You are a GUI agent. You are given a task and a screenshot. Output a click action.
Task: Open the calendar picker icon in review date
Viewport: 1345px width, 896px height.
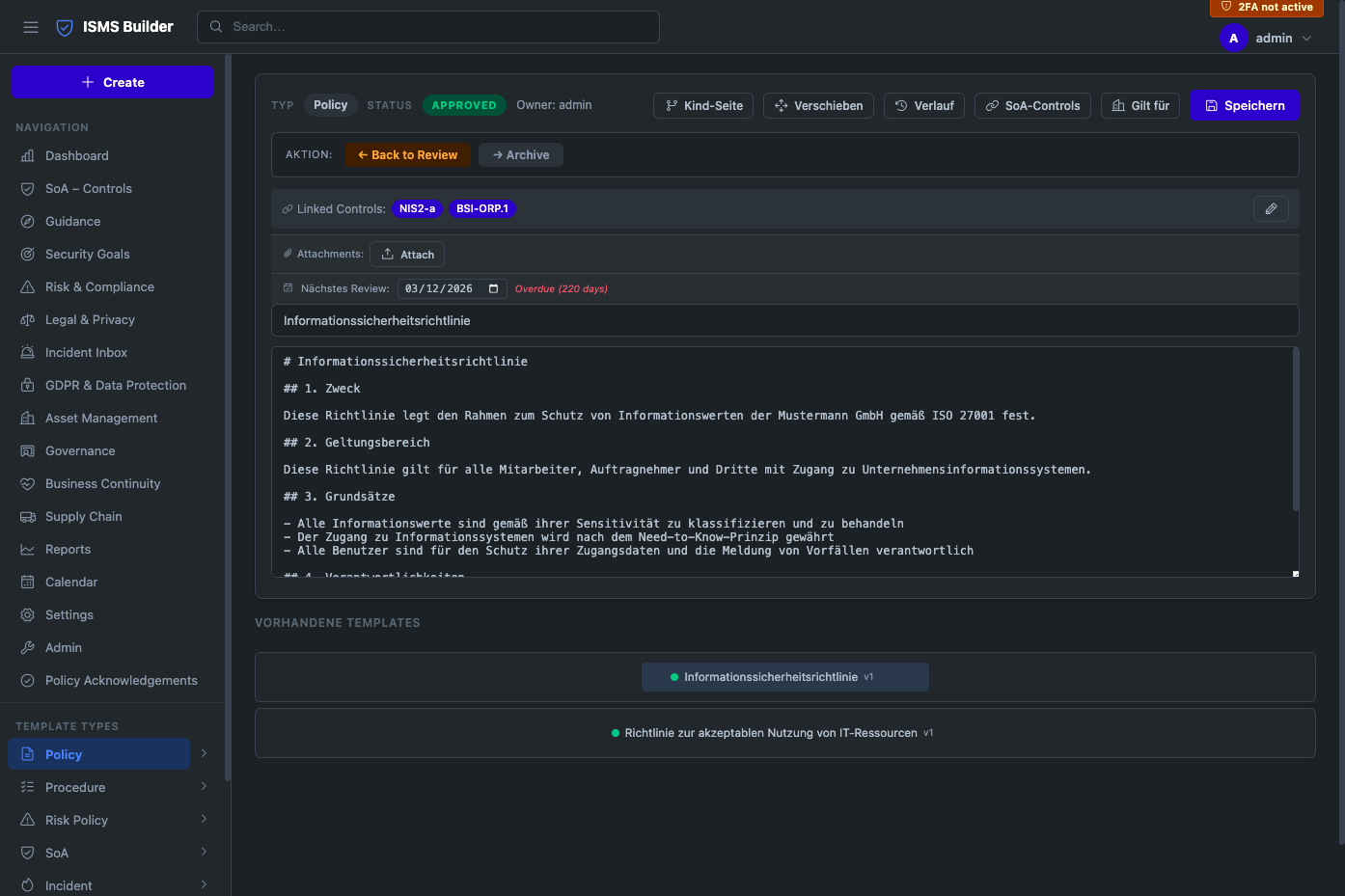[493, 288]
